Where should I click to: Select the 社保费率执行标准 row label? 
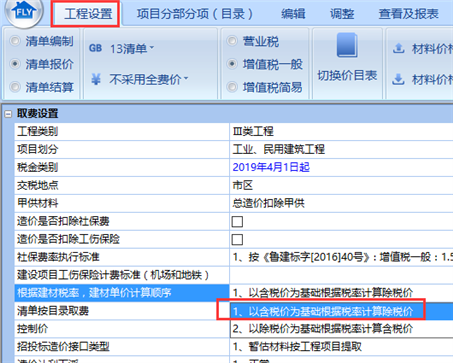click(58, 257)
